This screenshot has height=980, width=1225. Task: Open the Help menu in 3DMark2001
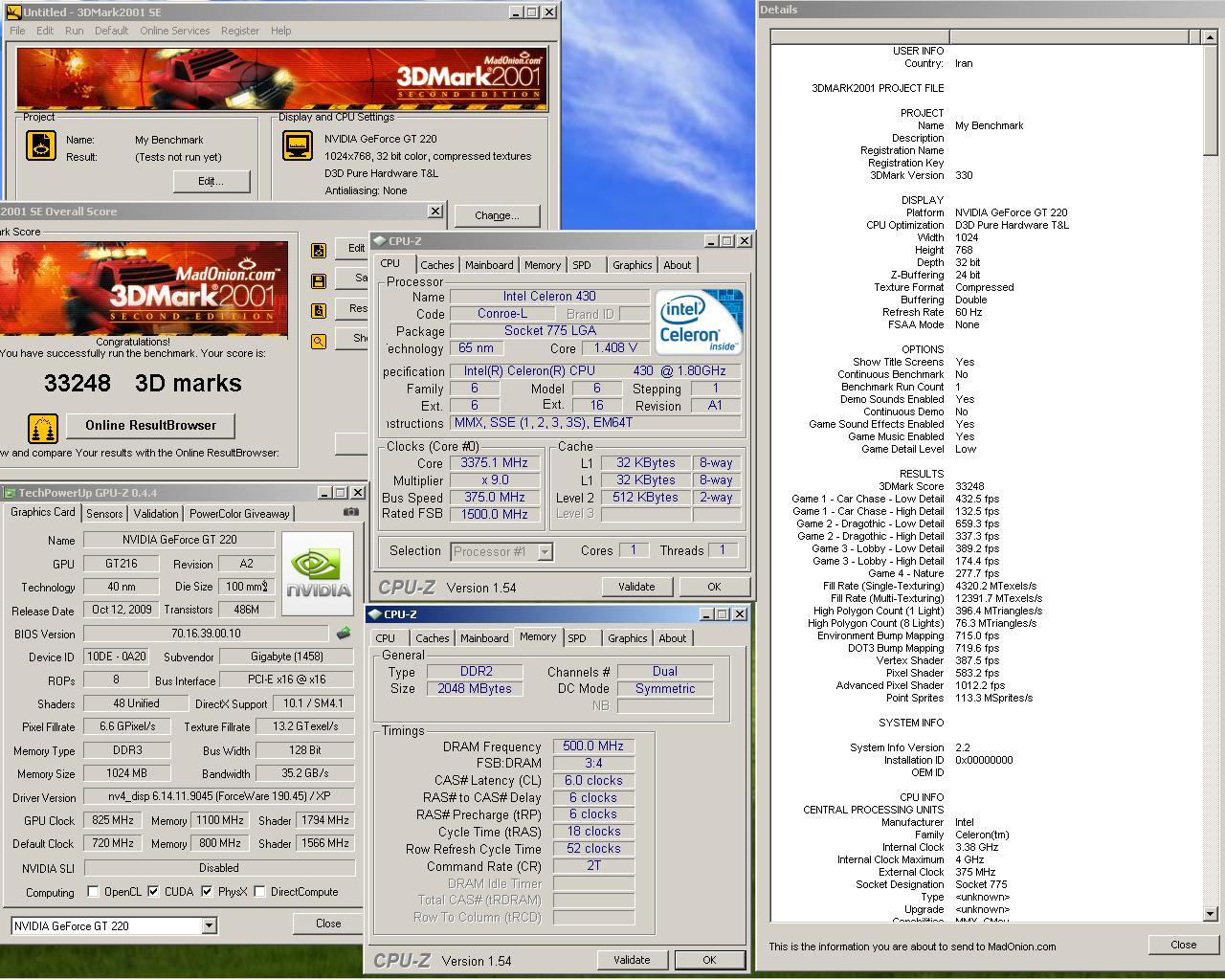point(280,31)
